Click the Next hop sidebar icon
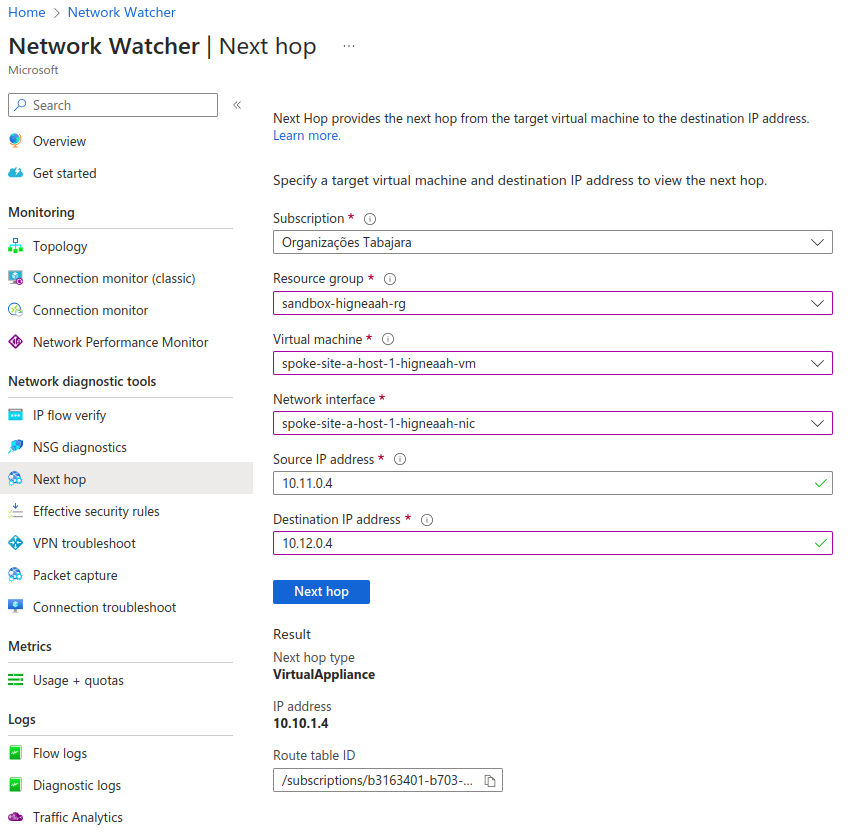 pos(15,479)
